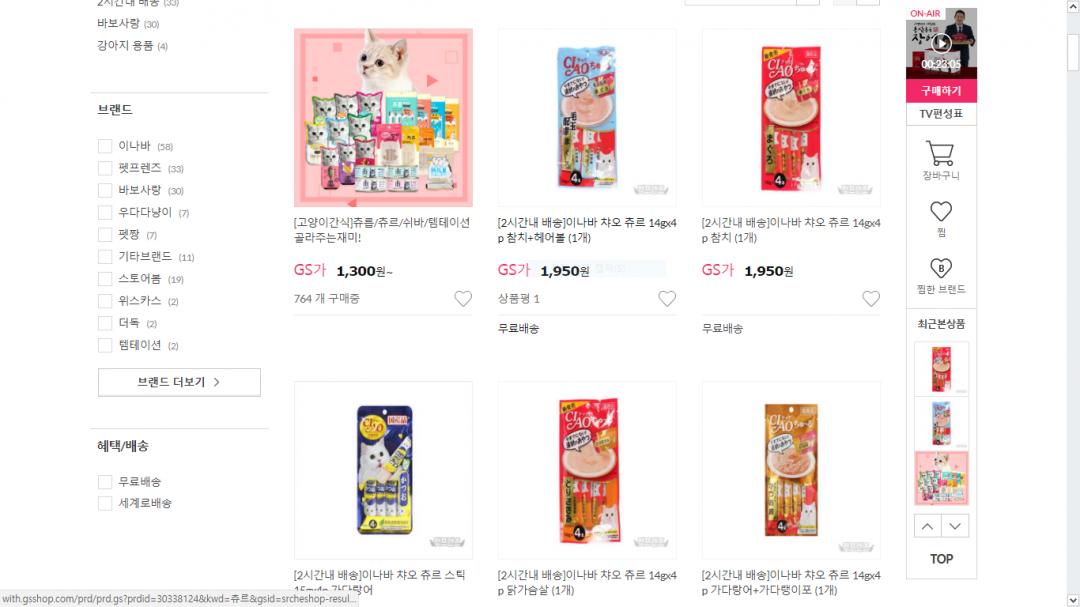The width and height of the screenshot is (1080, 607).
Task: Show next recently viewed items down arrow
Action: click(x=955, y=526)
